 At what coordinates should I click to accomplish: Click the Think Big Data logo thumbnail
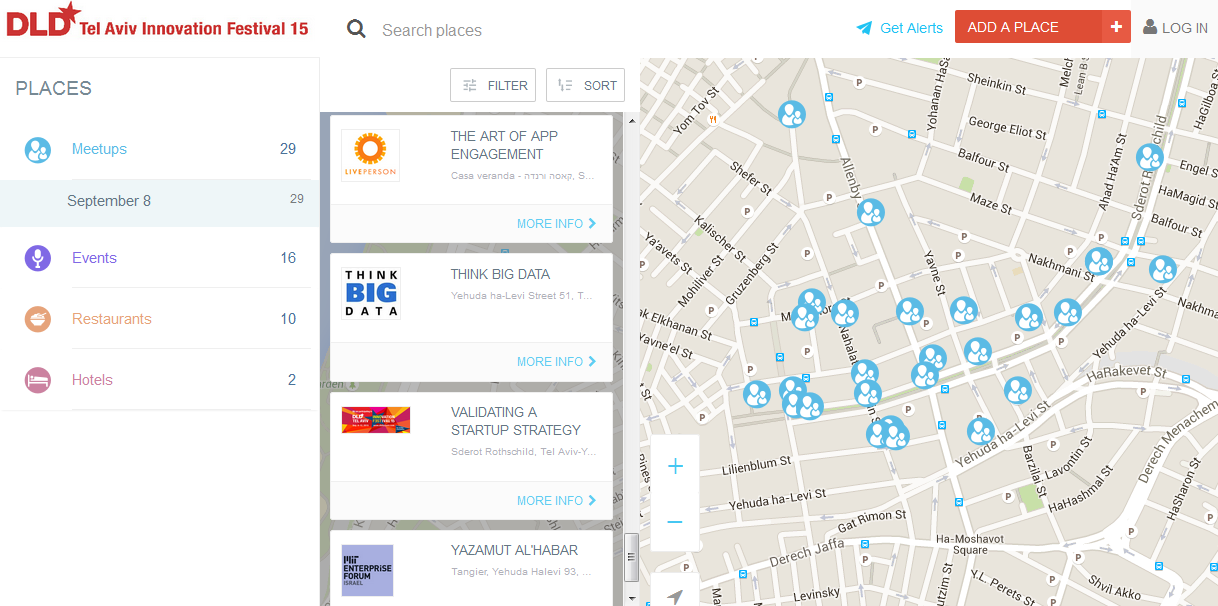tap(371, 293)
